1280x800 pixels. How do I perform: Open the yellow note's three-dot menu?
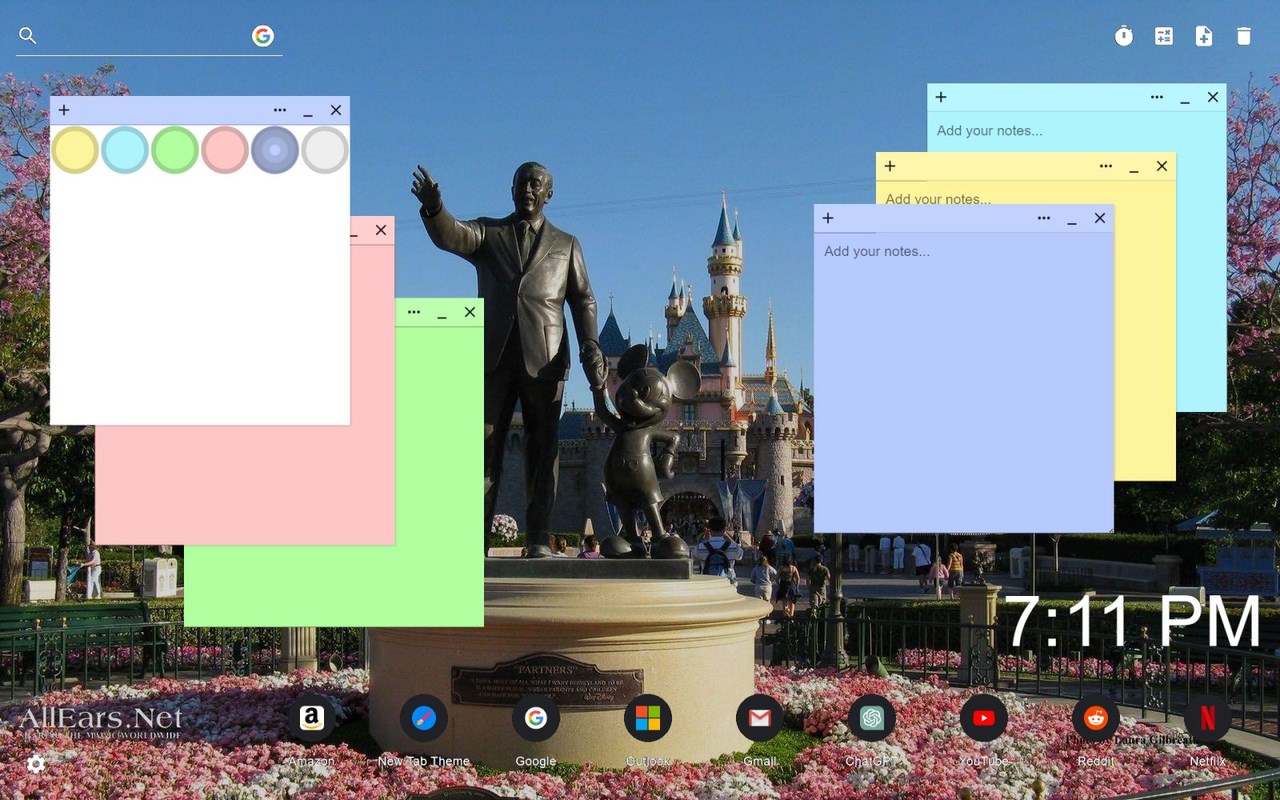(1106, 166)
